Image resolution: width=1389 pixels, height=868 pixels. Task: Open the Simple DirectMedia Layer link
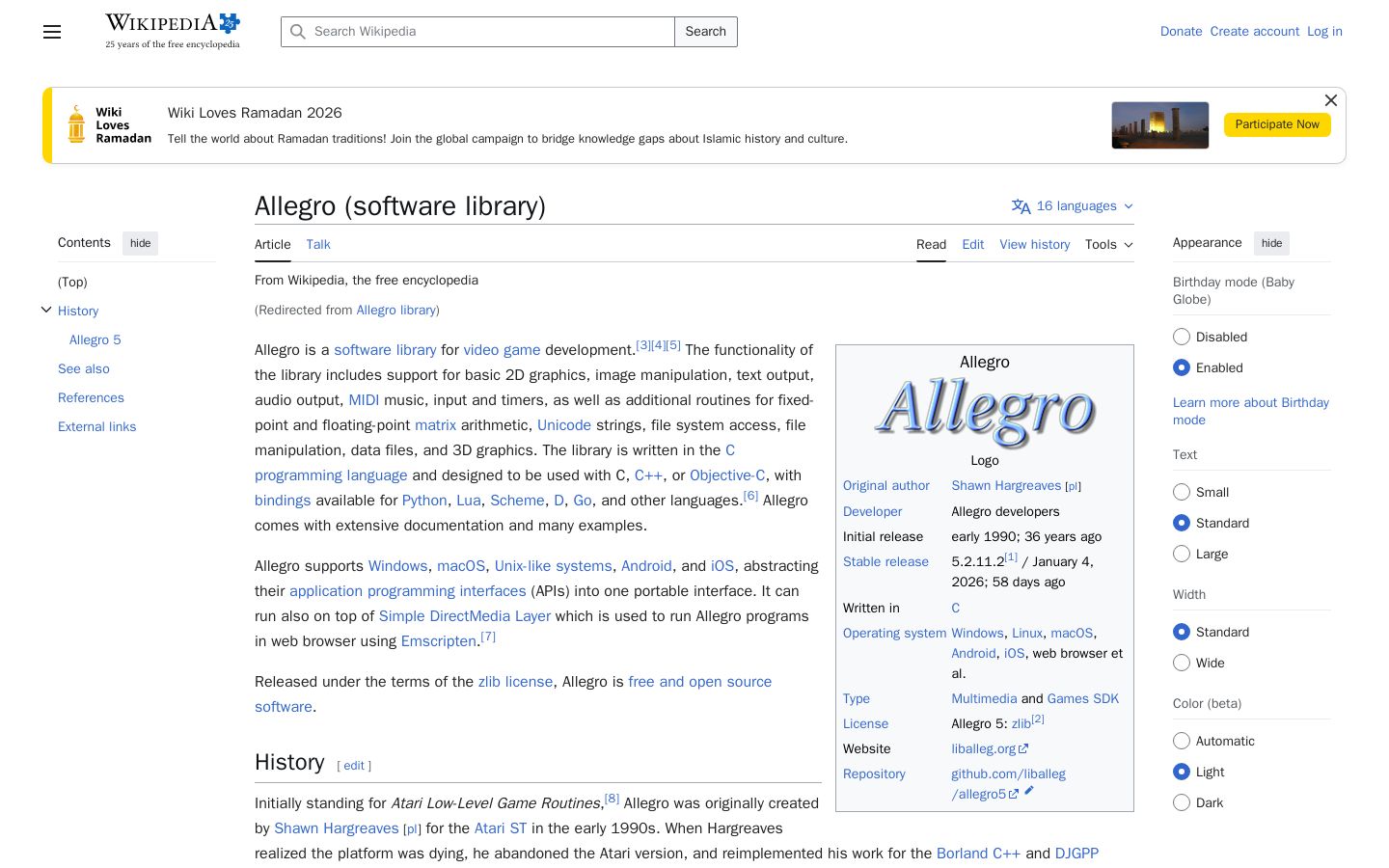[465, 616]
